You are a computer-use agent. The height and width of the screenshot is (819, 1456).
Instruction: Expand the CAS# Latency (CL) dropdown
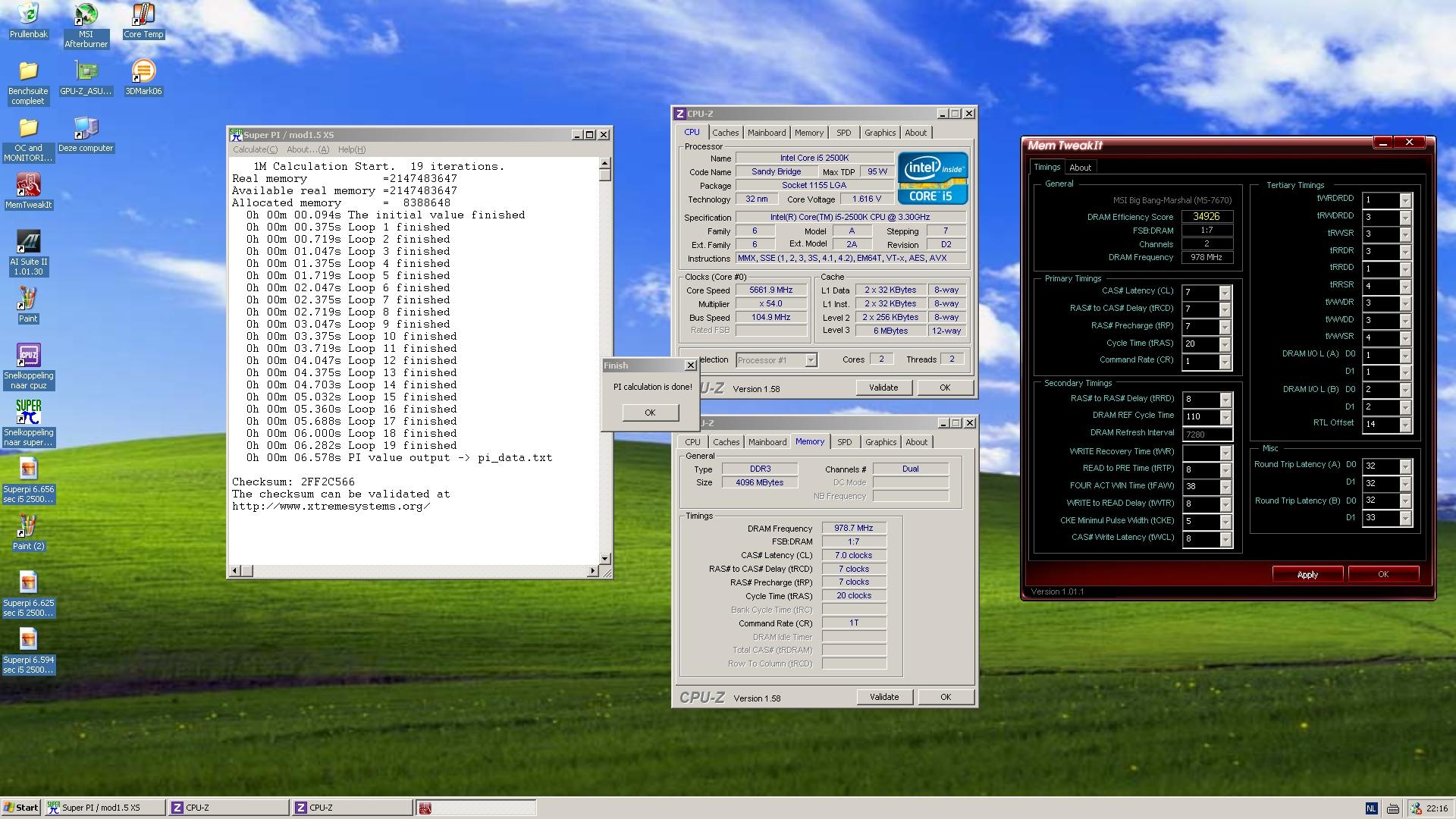(x=1225, y=293)
